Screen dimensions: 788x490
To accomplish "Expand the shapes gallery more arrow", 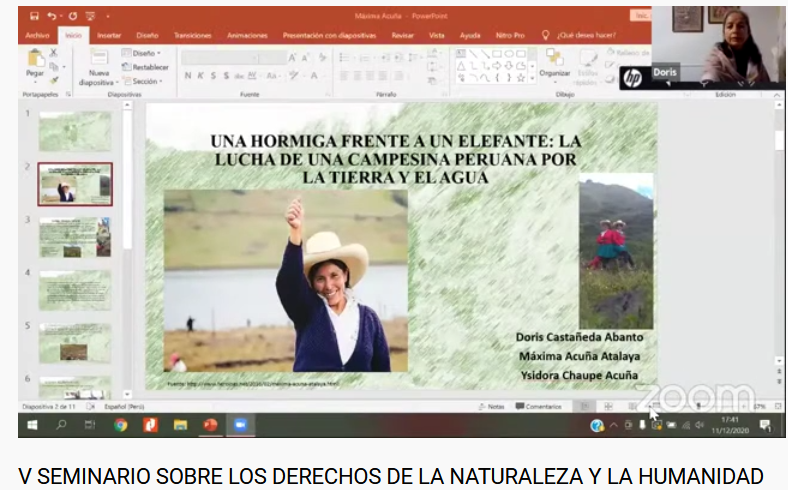I will (x=533, y=80).
